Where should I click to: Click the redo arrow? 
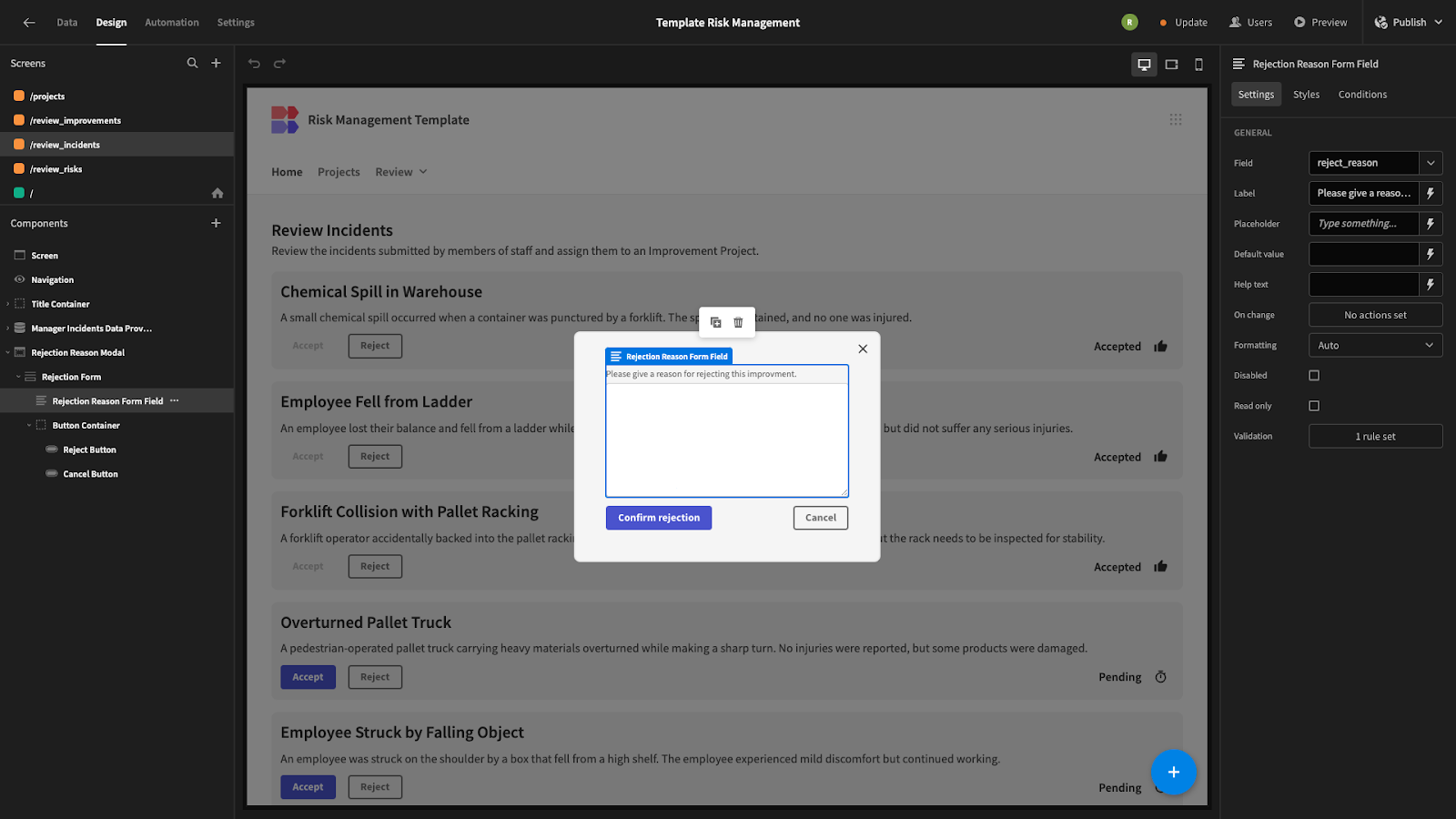(x=279, y=64)
